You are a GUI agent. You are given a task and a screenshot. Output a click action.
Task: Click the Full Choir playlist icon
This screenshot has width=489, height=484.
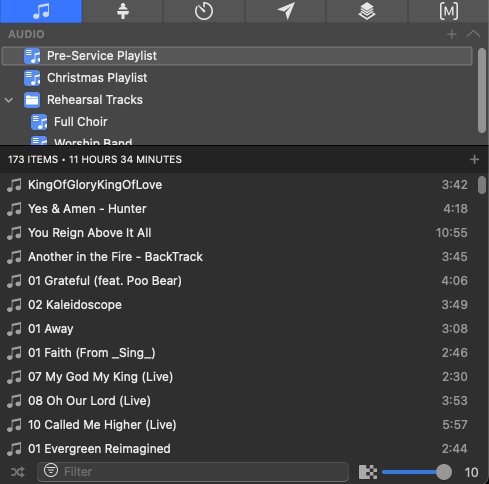(39, 122)
